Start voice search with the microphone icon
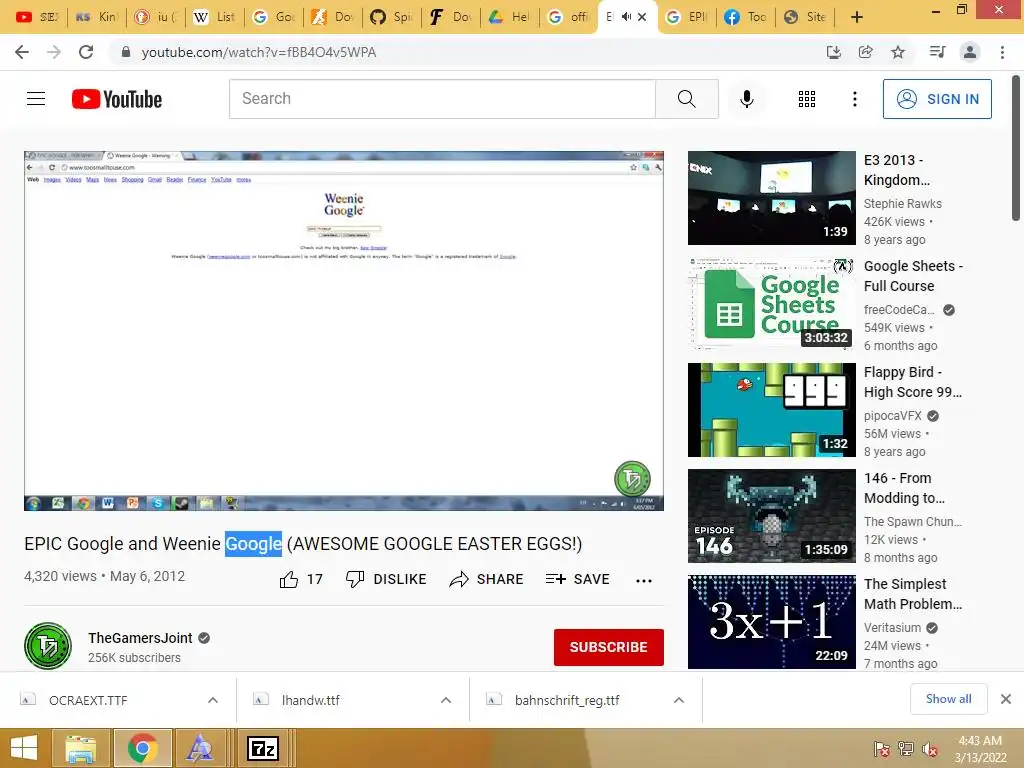 pos(746,99)
